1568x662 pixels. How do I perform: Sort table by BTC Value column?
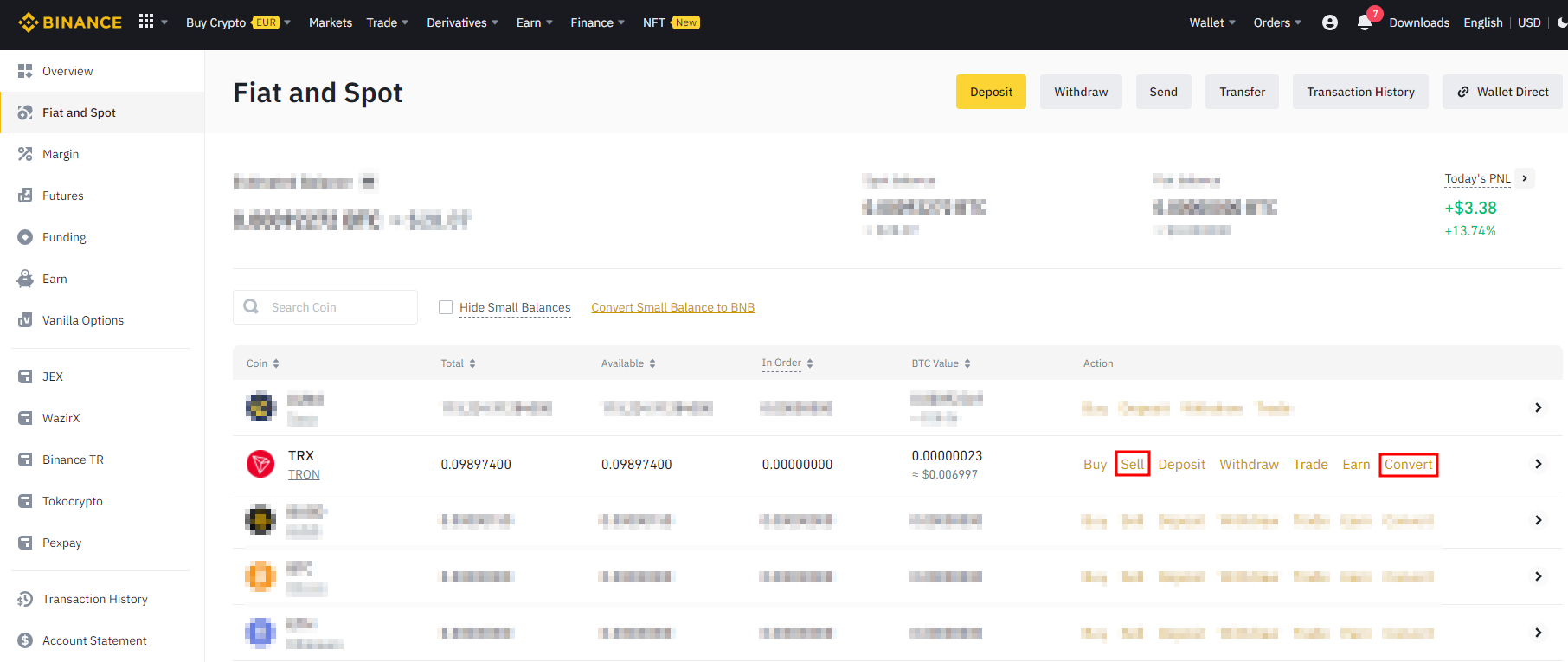point(941,363)
